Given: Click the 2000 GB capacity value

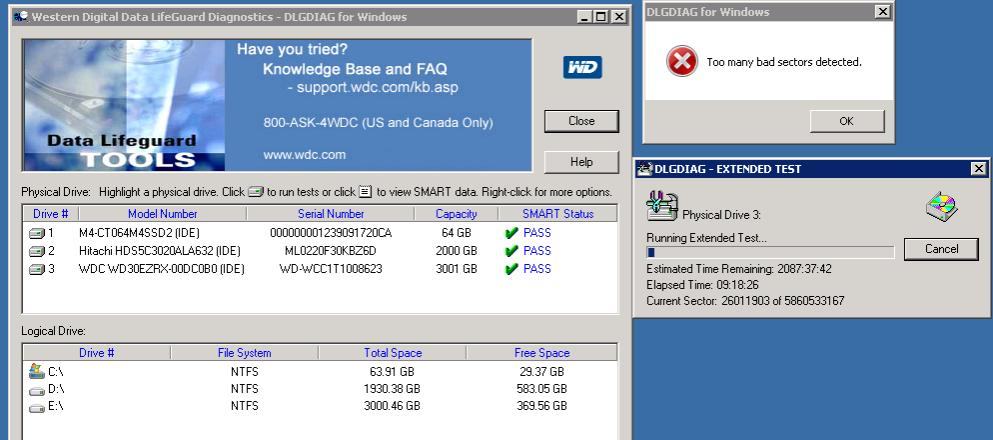Looking at the screenshot, I should (x=456, y=251).
